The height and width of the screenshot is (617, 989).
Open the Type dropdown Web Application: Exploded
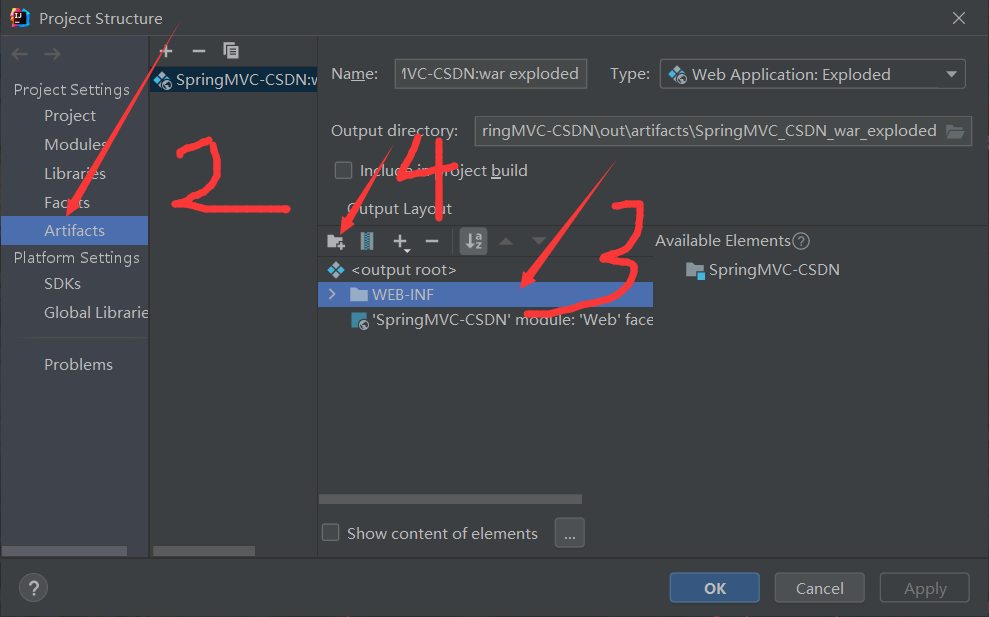click(812, 74)
